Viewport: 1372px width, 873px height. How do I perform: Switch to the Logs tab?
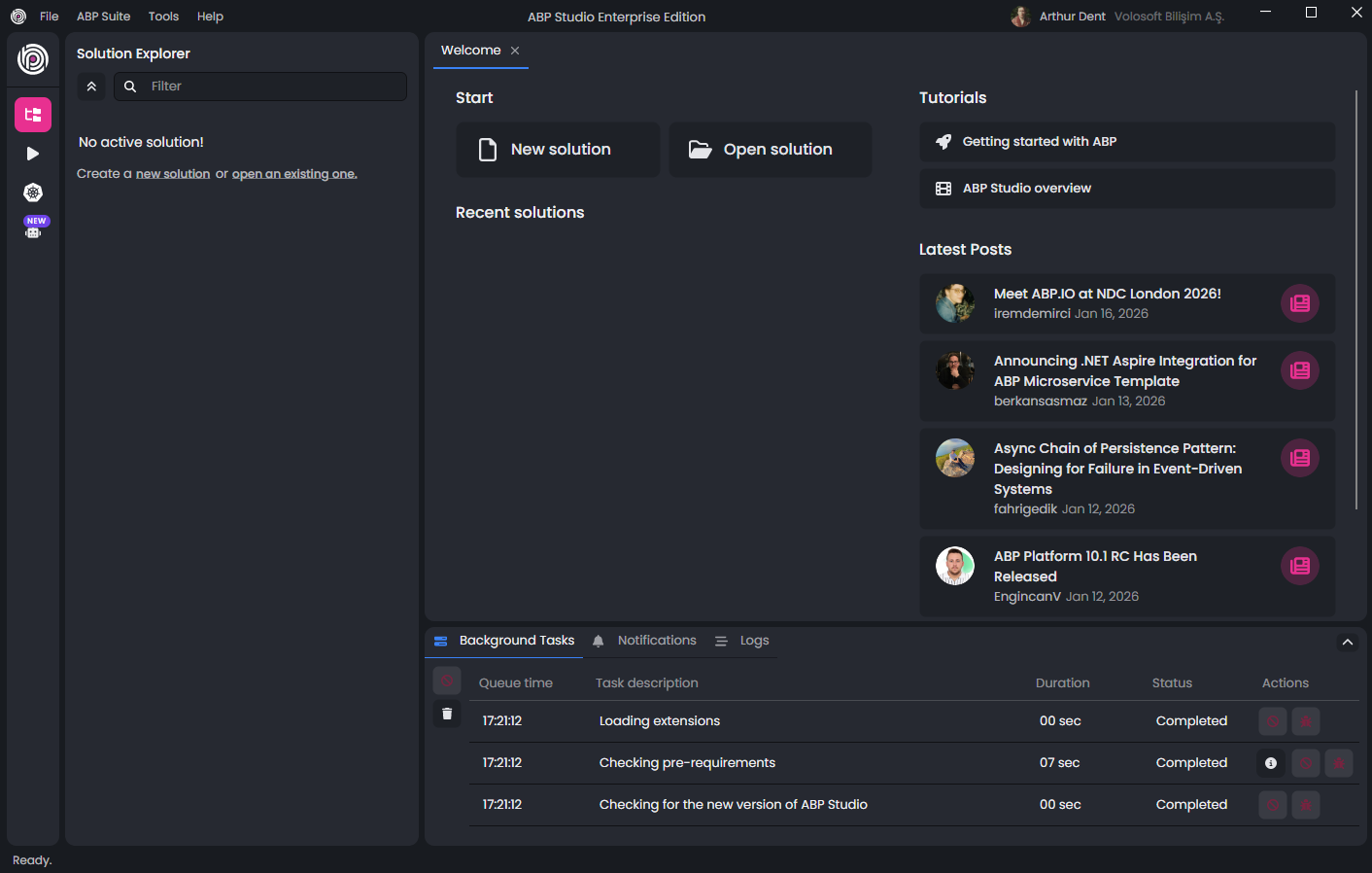(x=742, y=641)
